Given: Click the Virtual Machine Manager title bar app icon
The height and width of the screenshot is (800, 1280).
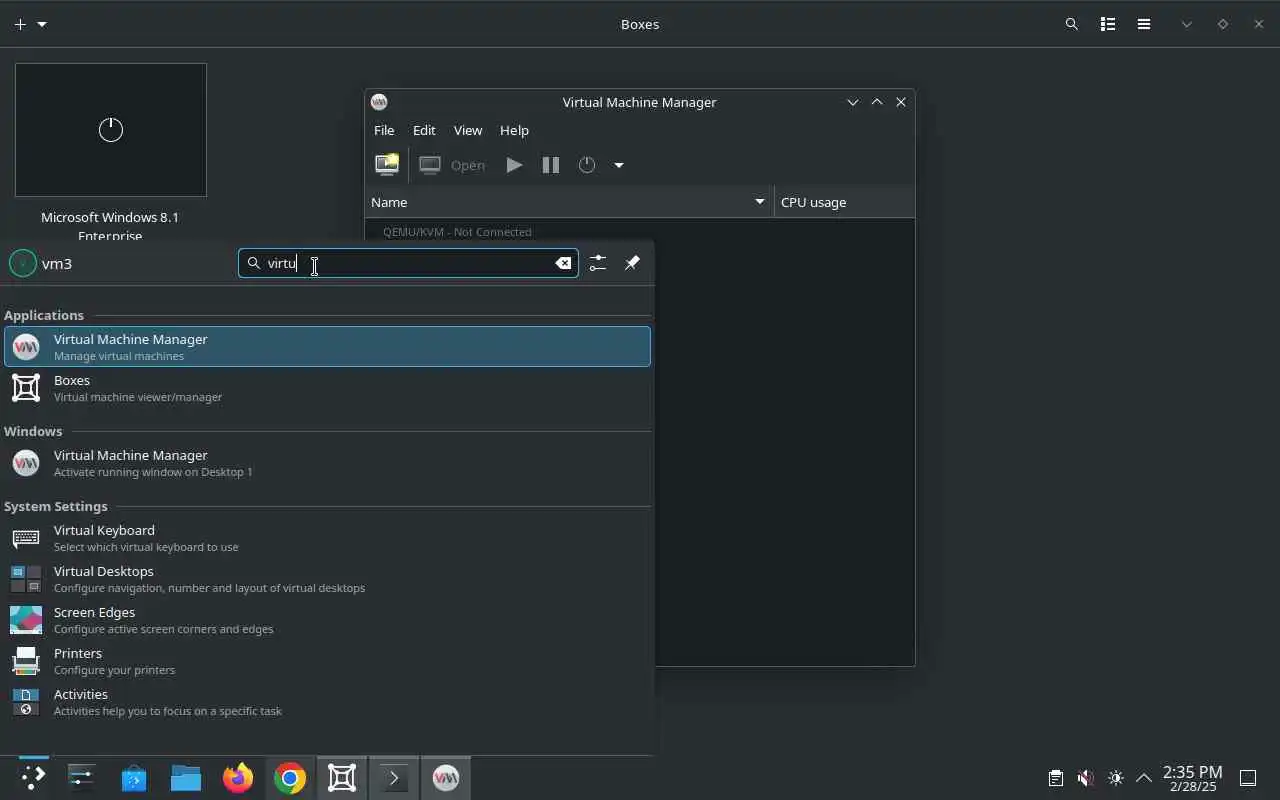Looking at the screenshot, I should (379, 102).
